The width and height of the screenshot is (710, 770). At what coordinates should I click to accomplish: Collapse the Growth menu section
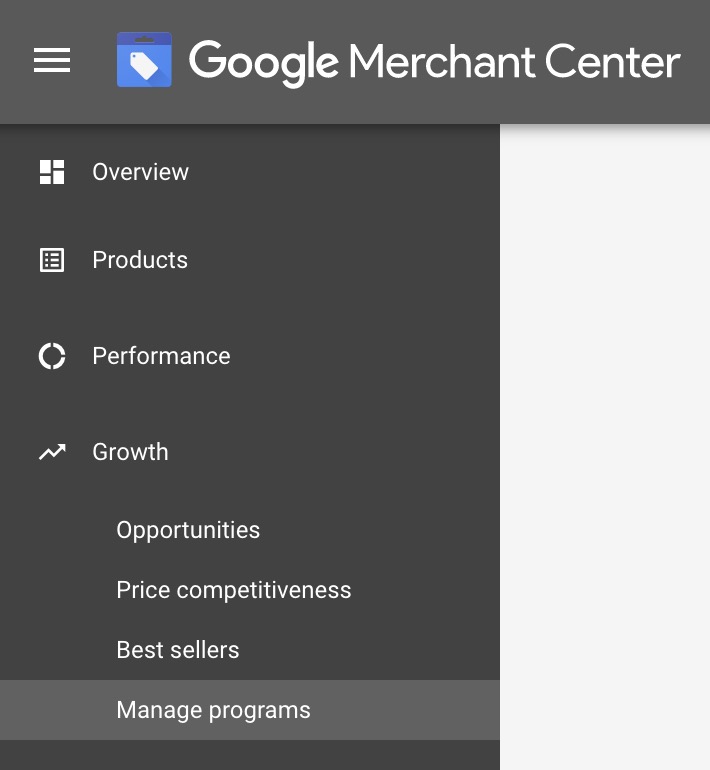click(x=130, y=452)
